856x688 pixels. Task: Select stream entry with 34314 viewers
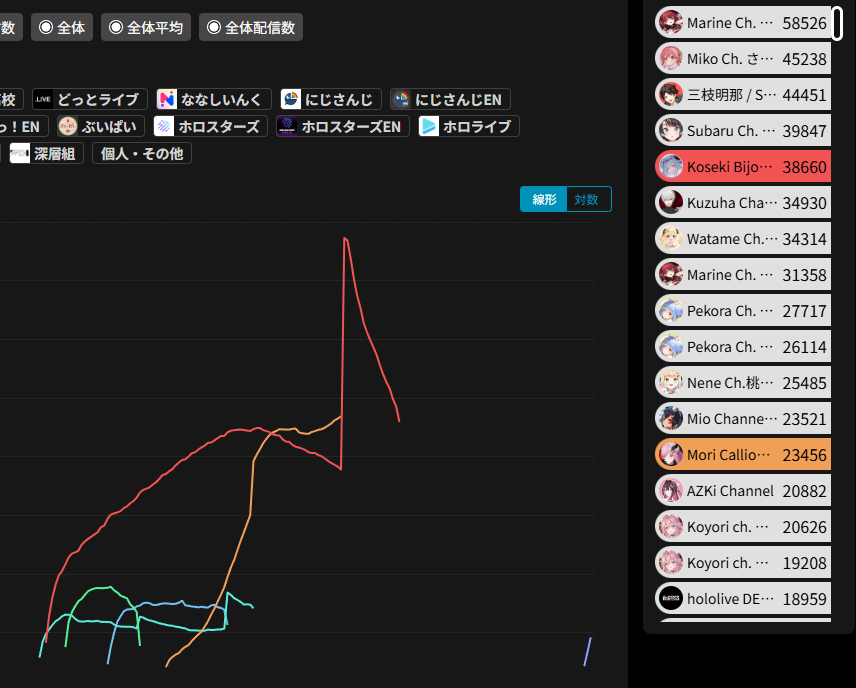[x=743, y=239]
